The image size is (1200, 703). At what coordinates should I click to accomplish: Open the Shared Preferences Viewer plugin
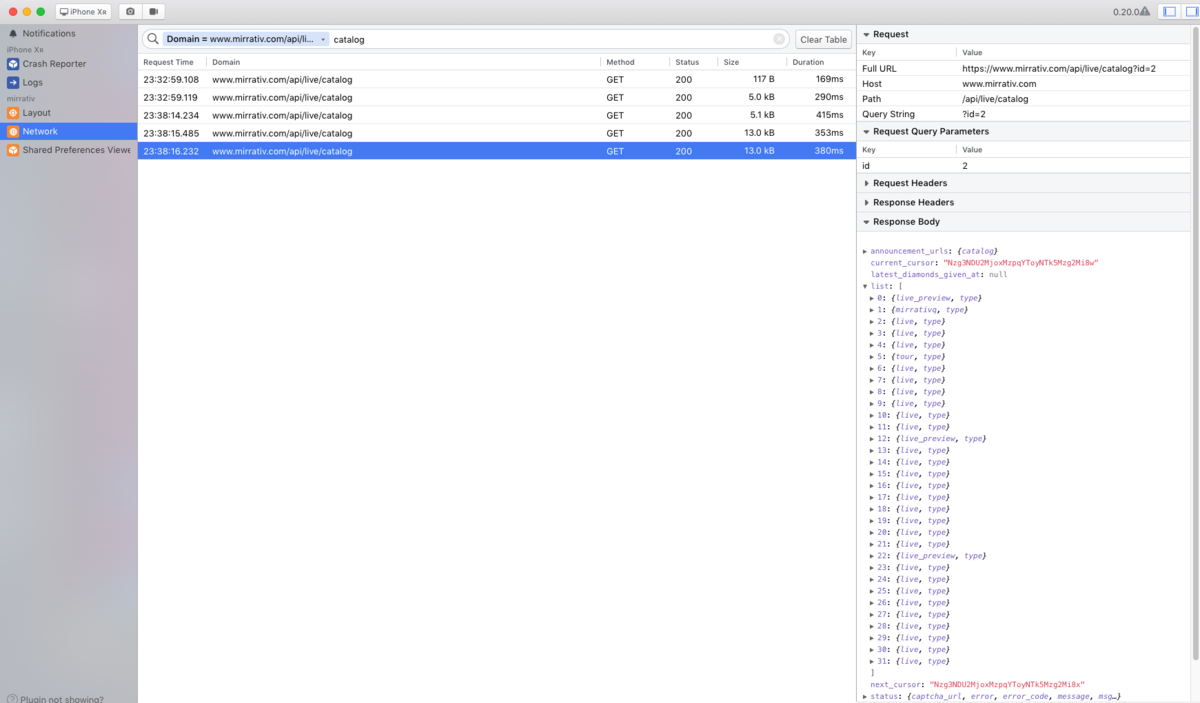68,150
